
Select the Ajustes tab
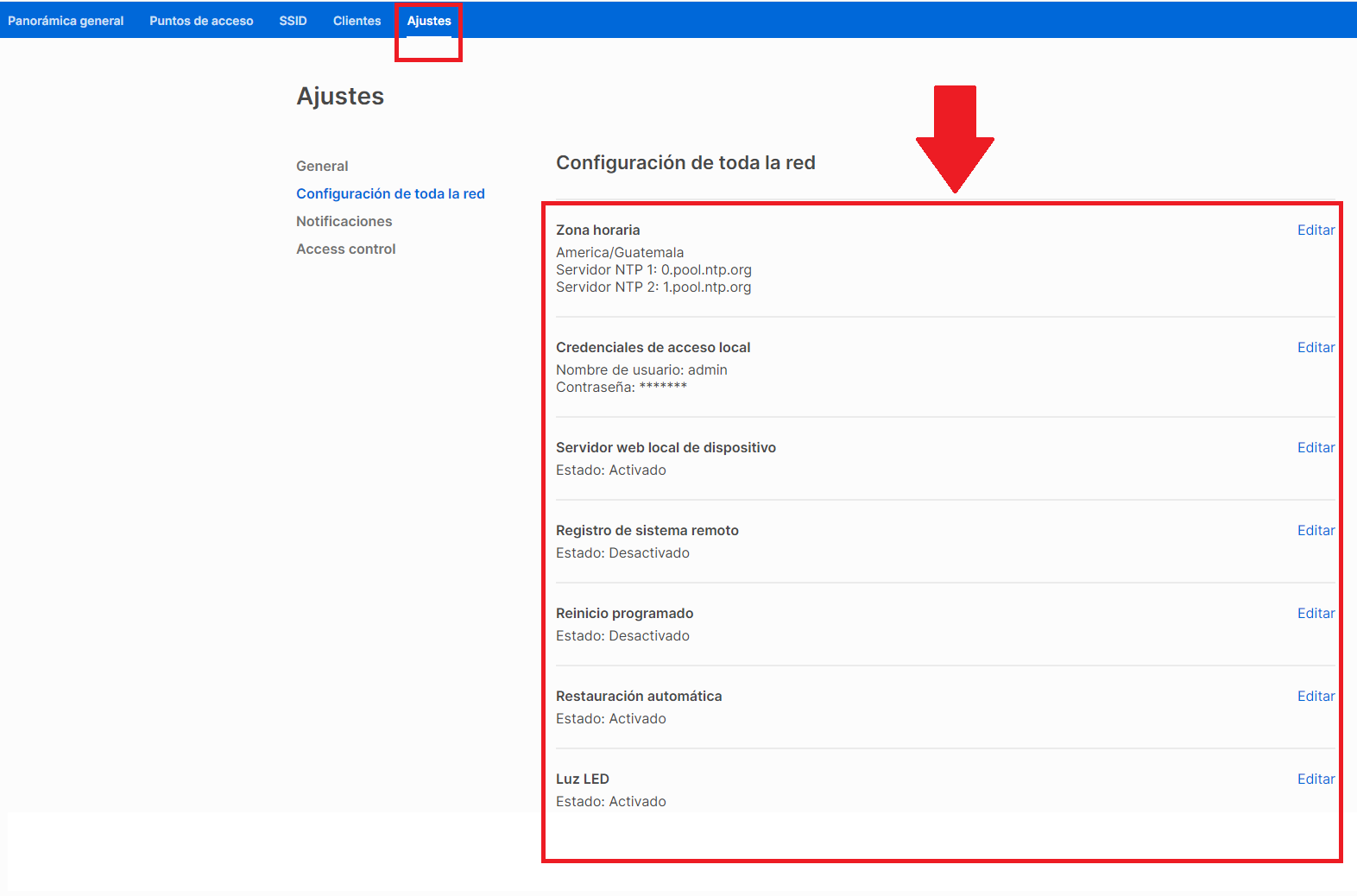click(x=429, y=21)
